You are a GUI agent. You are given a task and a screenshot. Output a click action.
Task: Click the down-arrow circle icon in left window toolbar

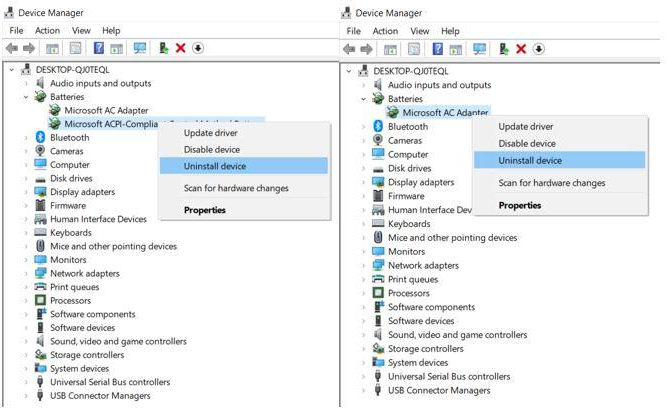point(198,48)
